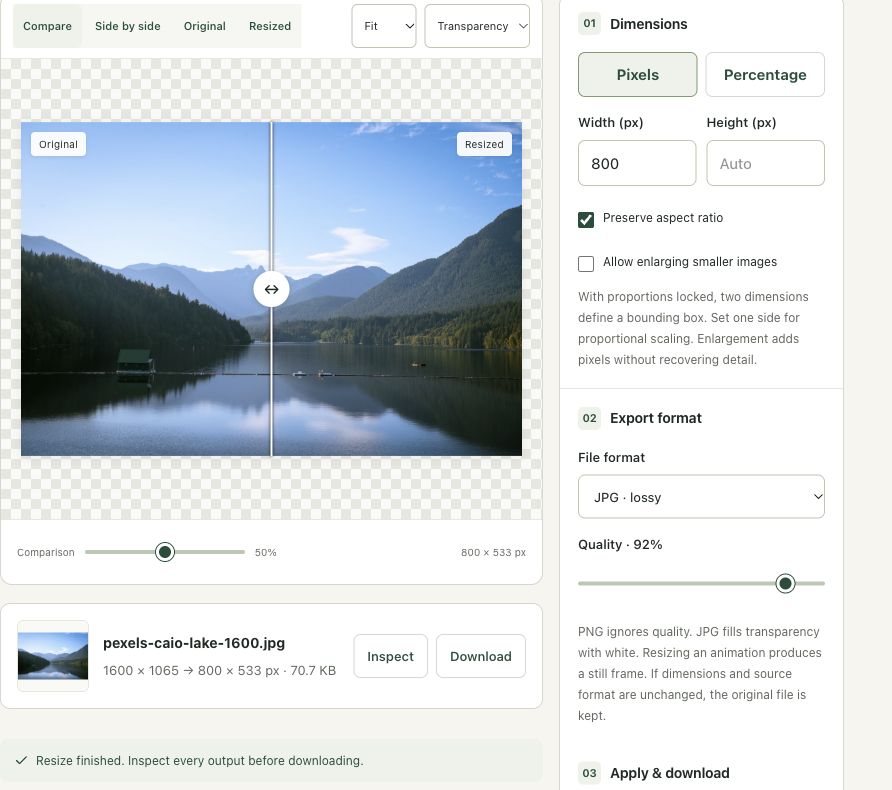Image resolution: width=892 pixels, height=790 pixels.
Task: Click the lake file thumbnail
Action: [x=53, y=656]
